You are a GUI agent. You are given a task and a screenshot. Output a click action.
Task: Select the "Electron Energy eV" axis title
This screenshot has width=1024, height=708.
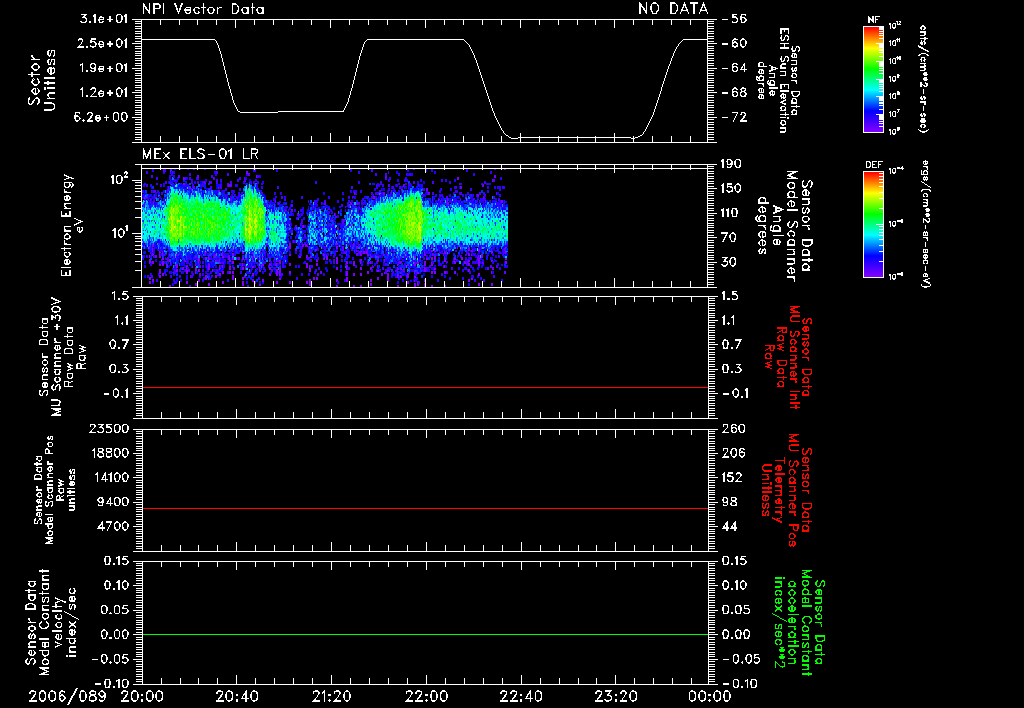[72, 225]
